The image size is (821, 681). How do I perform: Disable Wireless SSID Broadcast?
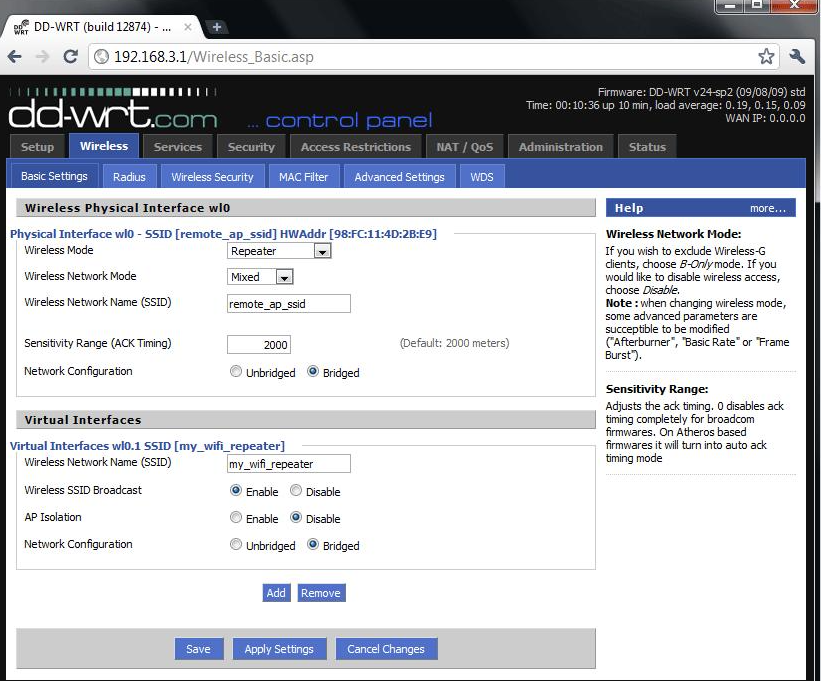[x=296, y=490]
